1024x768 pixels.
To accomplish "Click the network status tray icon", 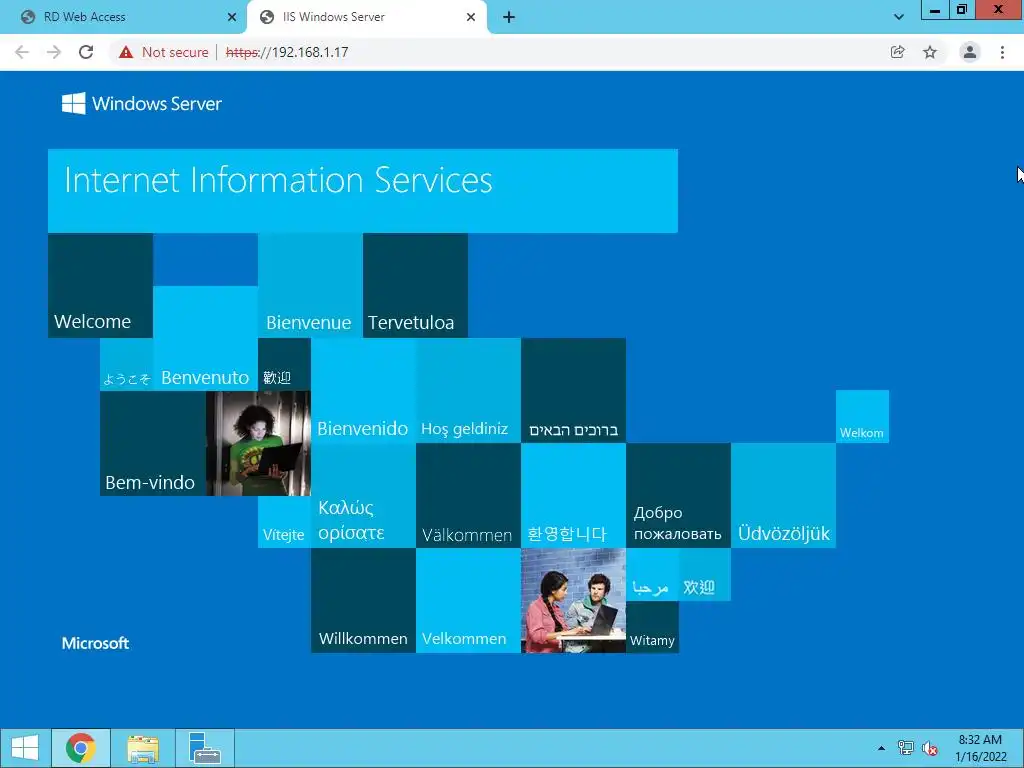I will (x=906, y=748).
